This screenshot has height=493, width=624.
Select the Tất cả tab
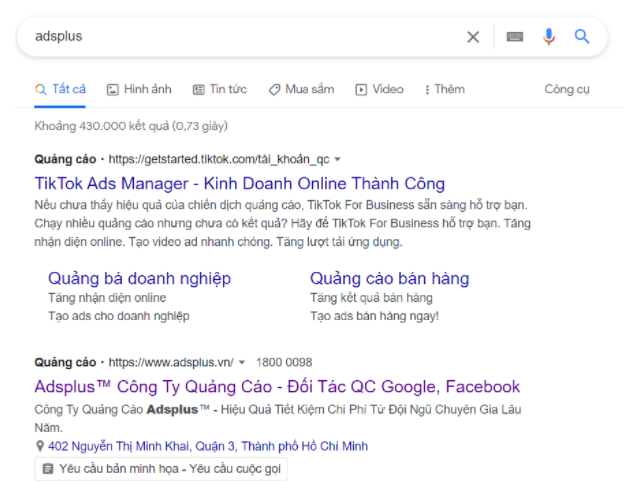point(60,89)
